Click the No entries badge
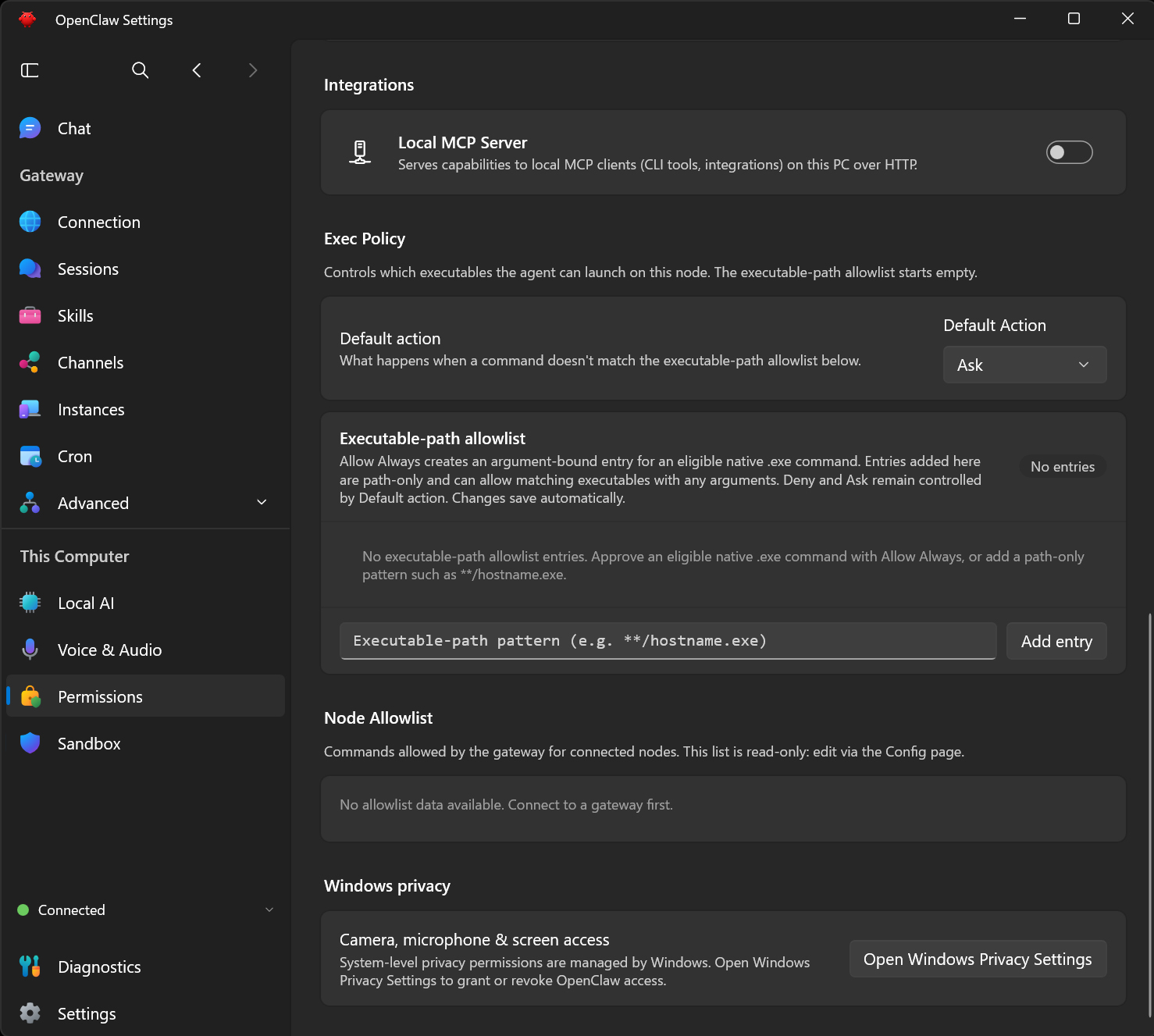 click(1063, 467)
